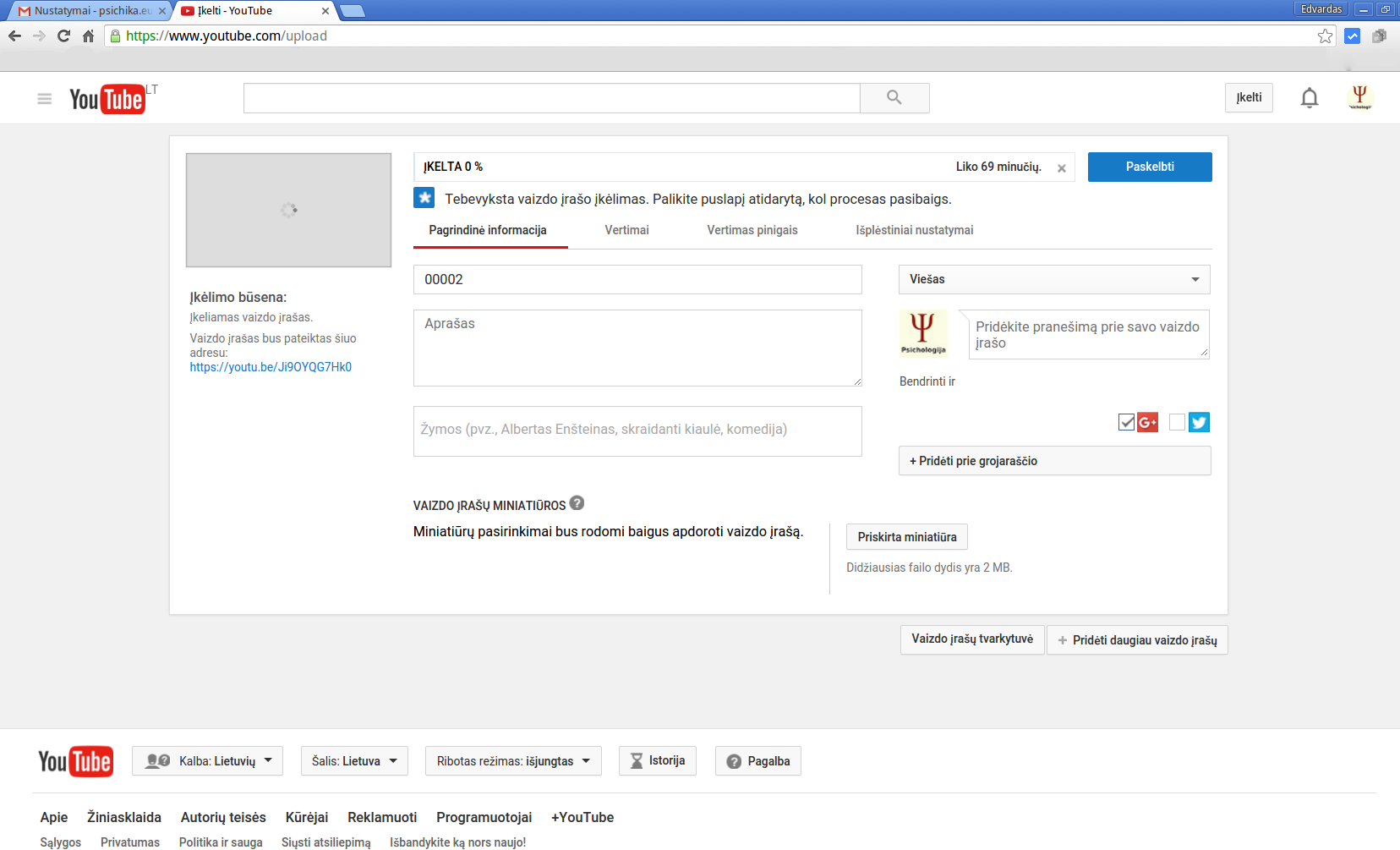The height and width of the screenshot is (850, 1400).
Task: Open the Vertimas pinigais tab
Action: click(x=752, y=230)
